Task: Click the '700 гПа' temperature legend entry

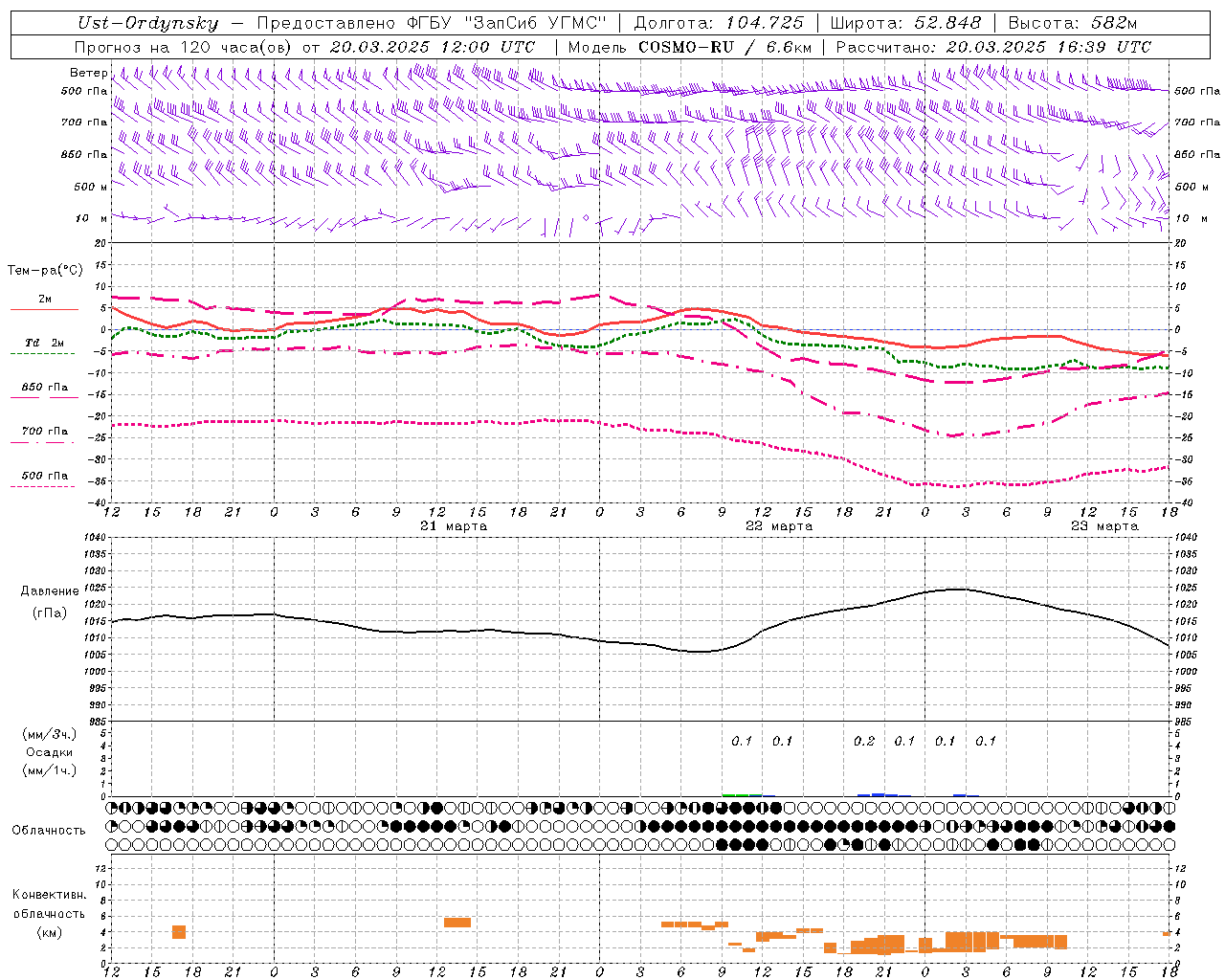Action: coord(45,432)
